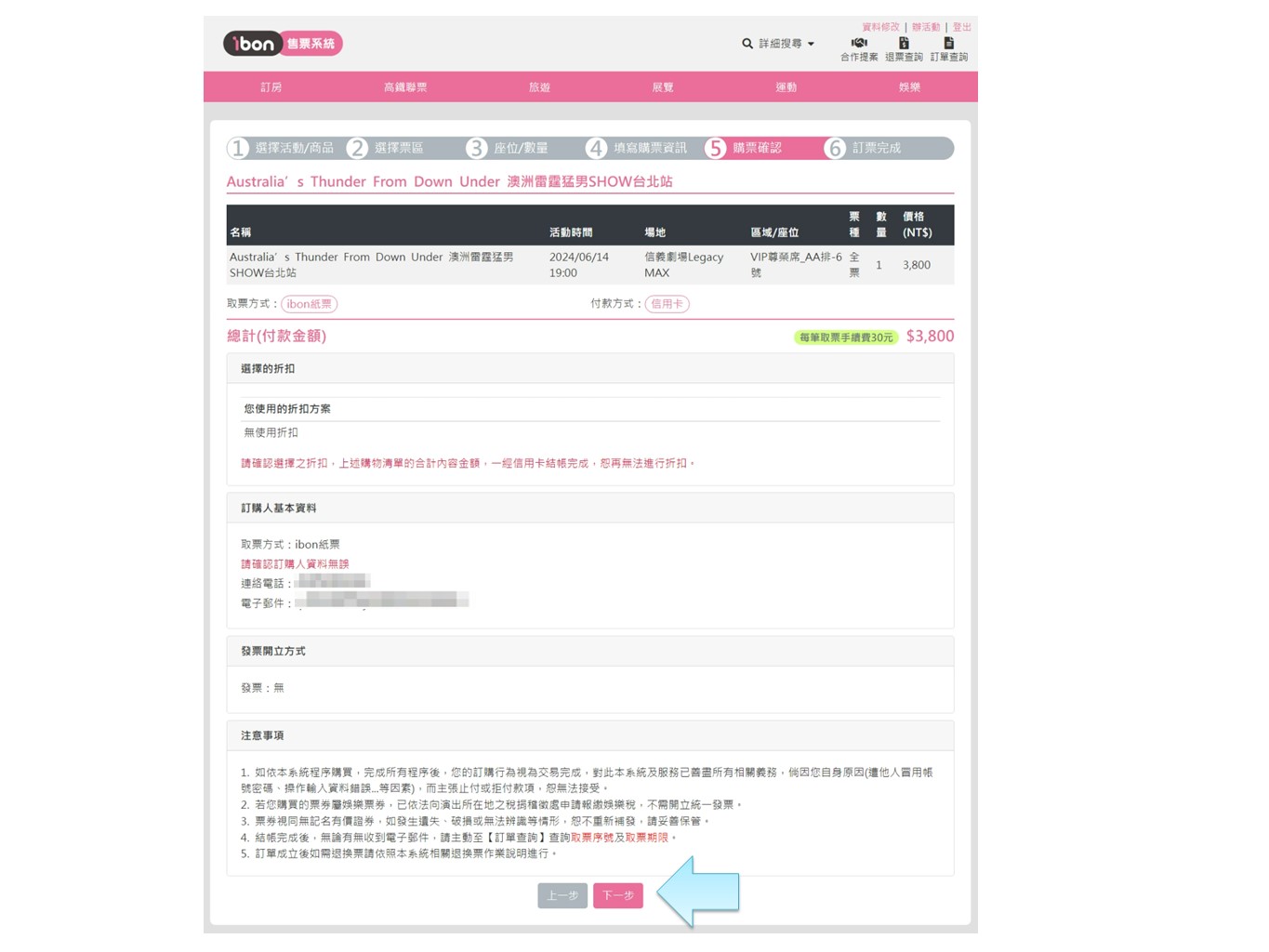Click the 取票序號 red text in note 4
The image size is (1269, 952).
tap(592, 838)
